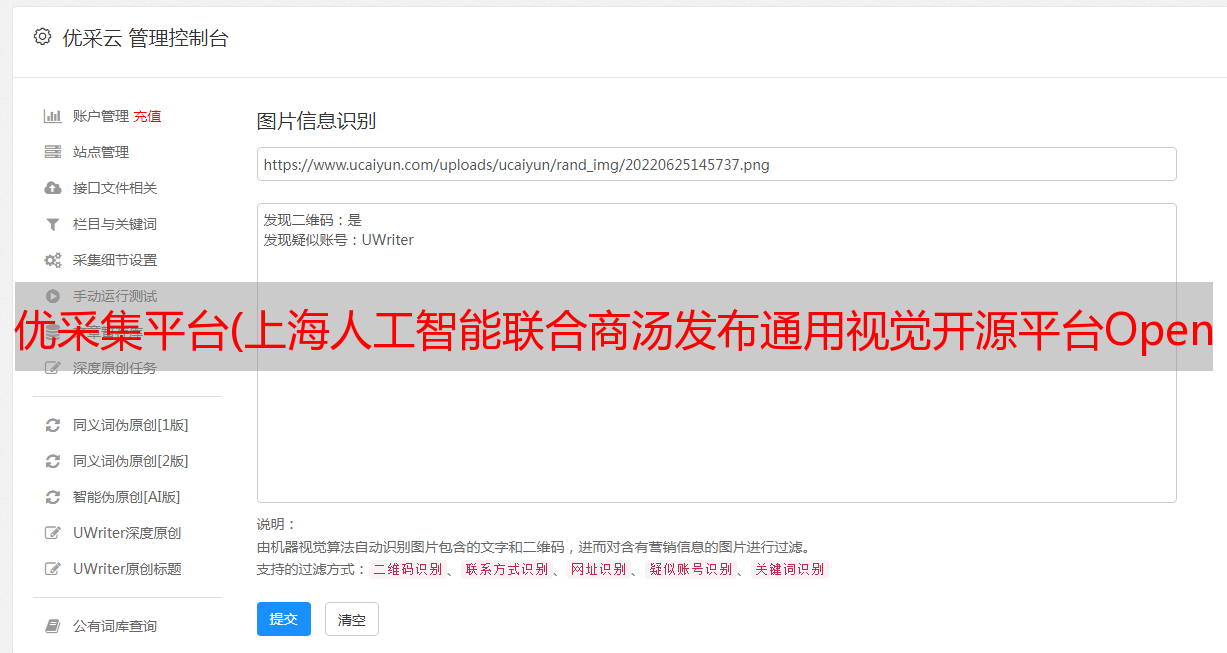Open 采集细节设置
Image resolution: width=1227 pixels, height=653 pixels.
pyautogui.click(x=115, y=260)
